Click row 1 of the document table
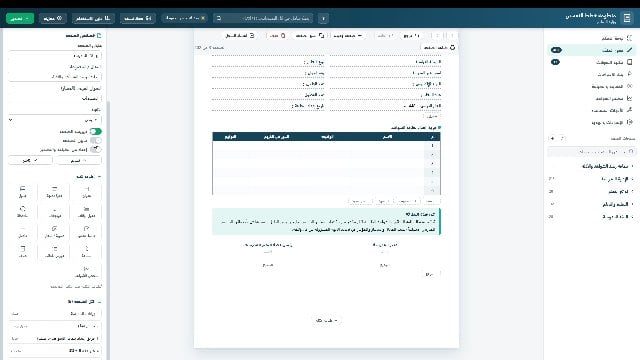 click(x=326, y=146)
